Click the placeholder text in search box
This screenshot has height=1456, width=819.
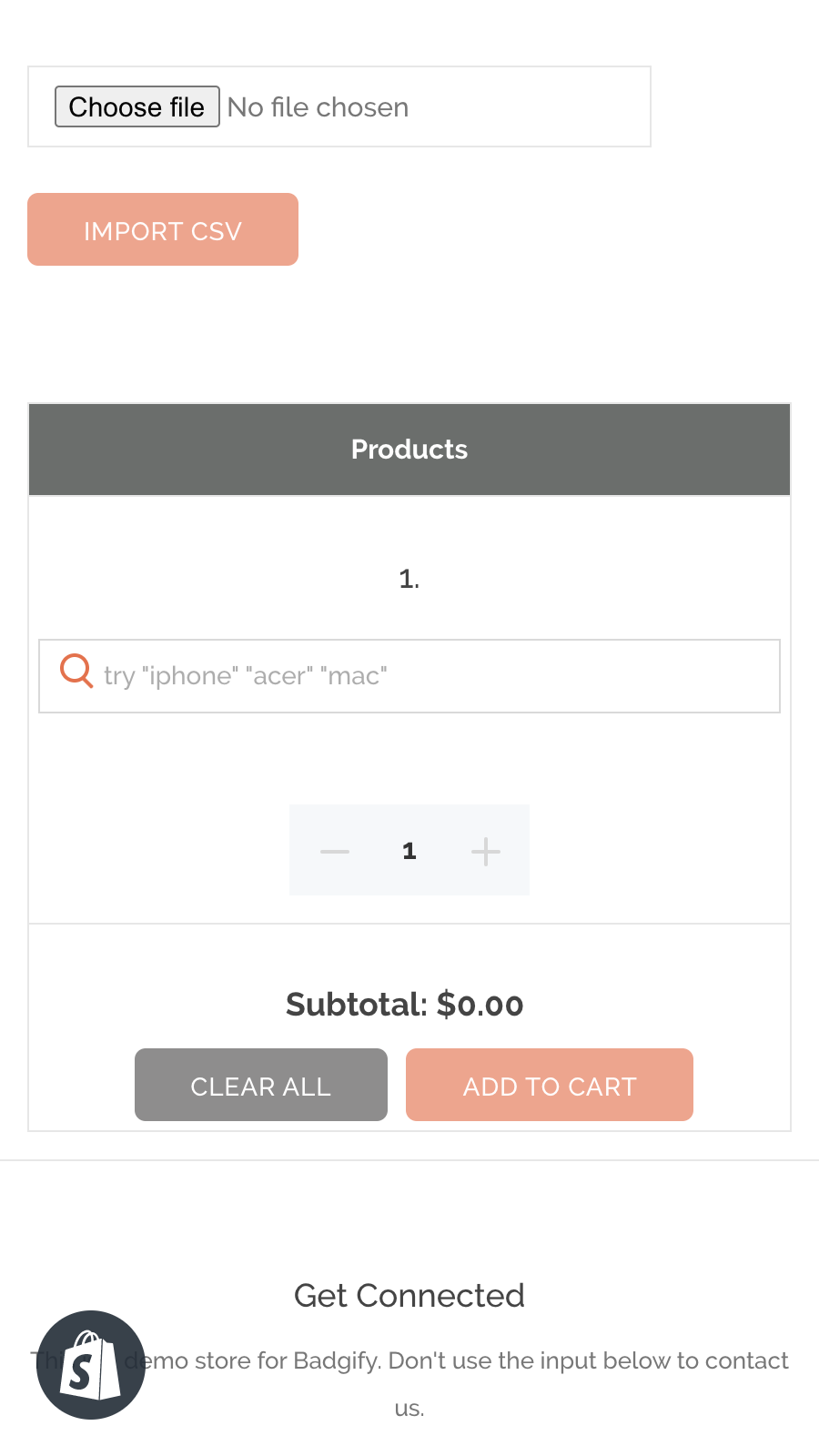point(246,675)
